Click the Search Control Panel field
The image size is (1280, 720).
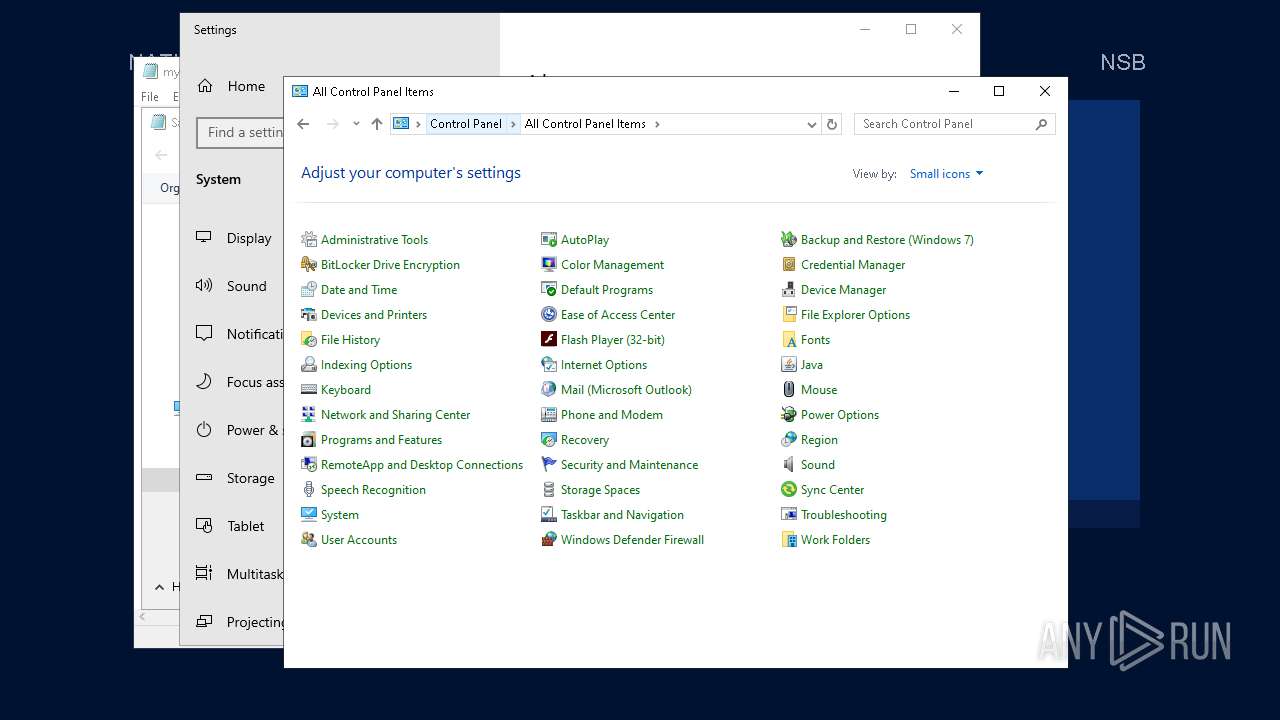tap(954, 124)
